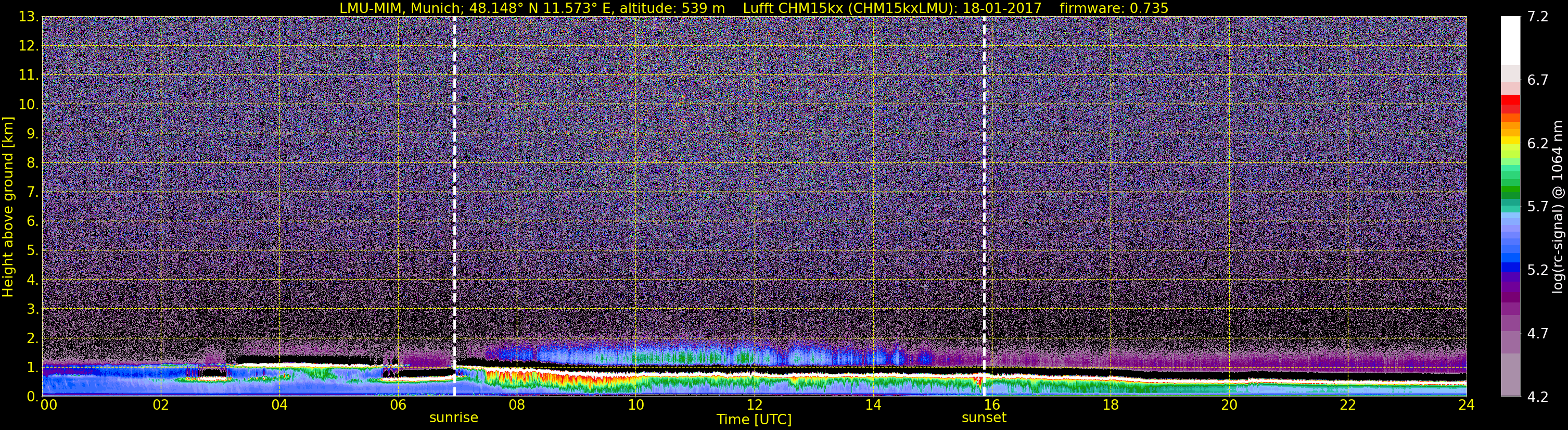Click the 3. height tick label
Screen dimensions: 1568x430
click(x=32, y=309)
